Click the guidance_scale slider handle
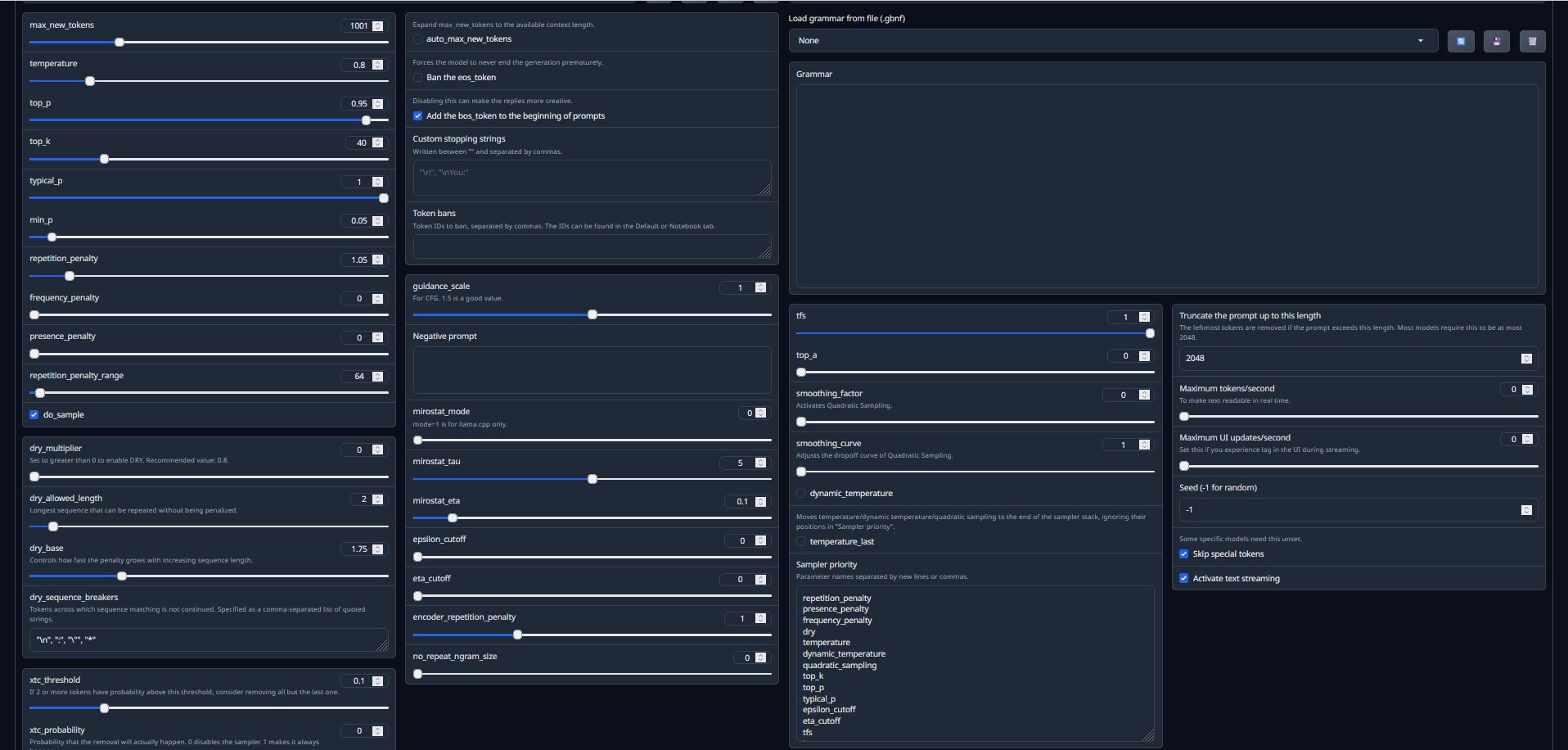The width and height of the screenshot is (1568, 750). 593,314
